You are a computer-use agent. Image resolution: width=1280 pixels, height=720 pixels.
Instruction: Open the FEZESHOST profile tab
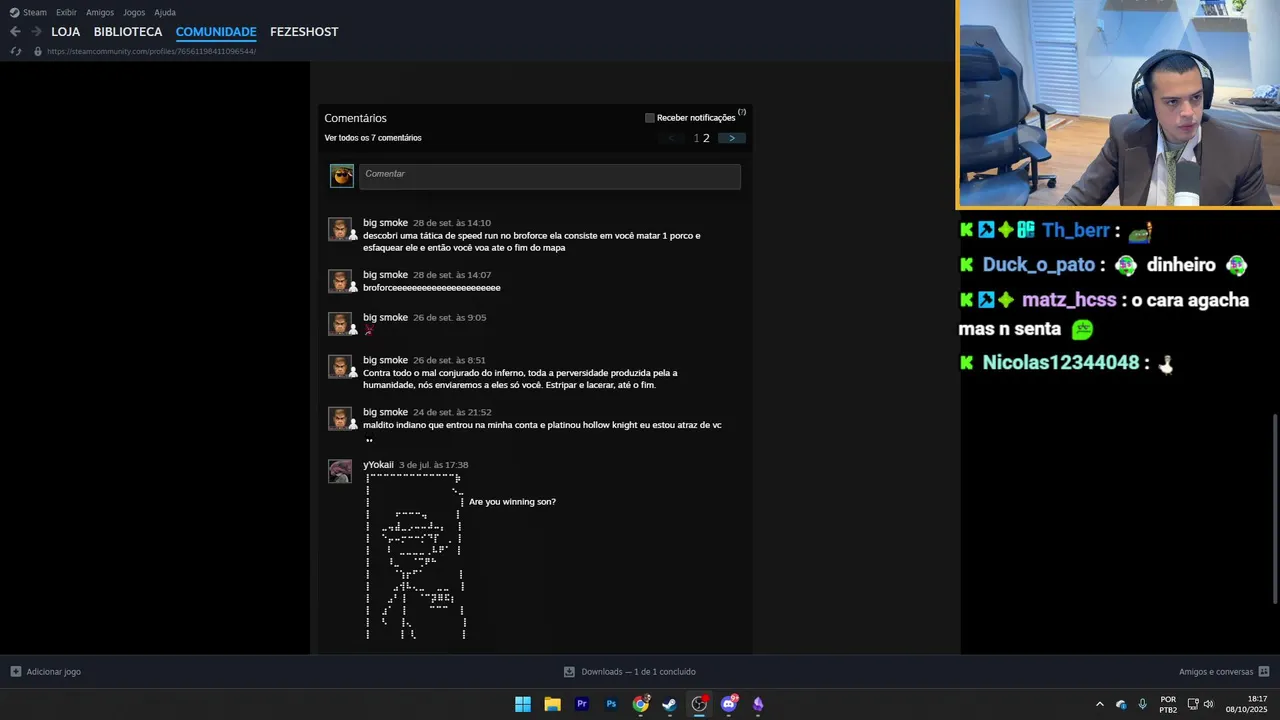click(304, 32)
